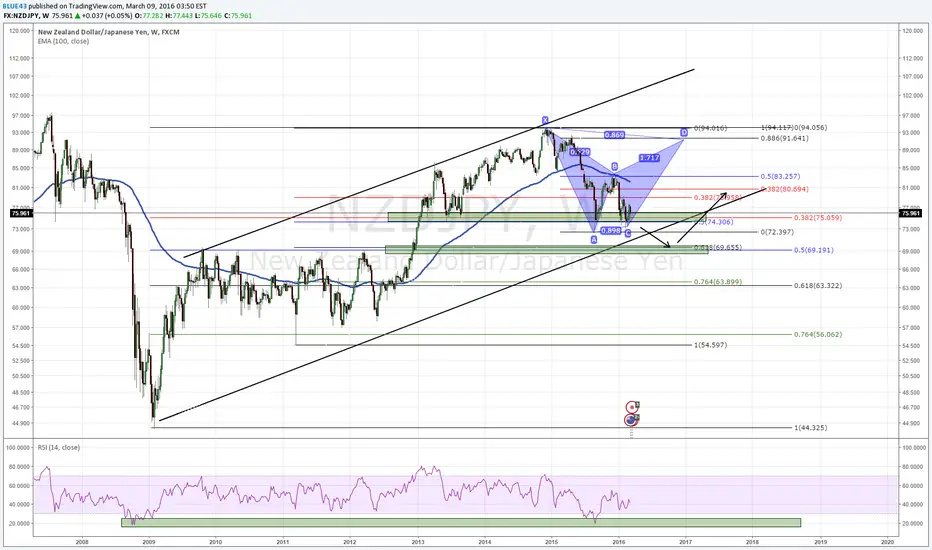Click 20.0000 on the right RSI axis
This screenshot has height=550, width=932.
(914, 523)
